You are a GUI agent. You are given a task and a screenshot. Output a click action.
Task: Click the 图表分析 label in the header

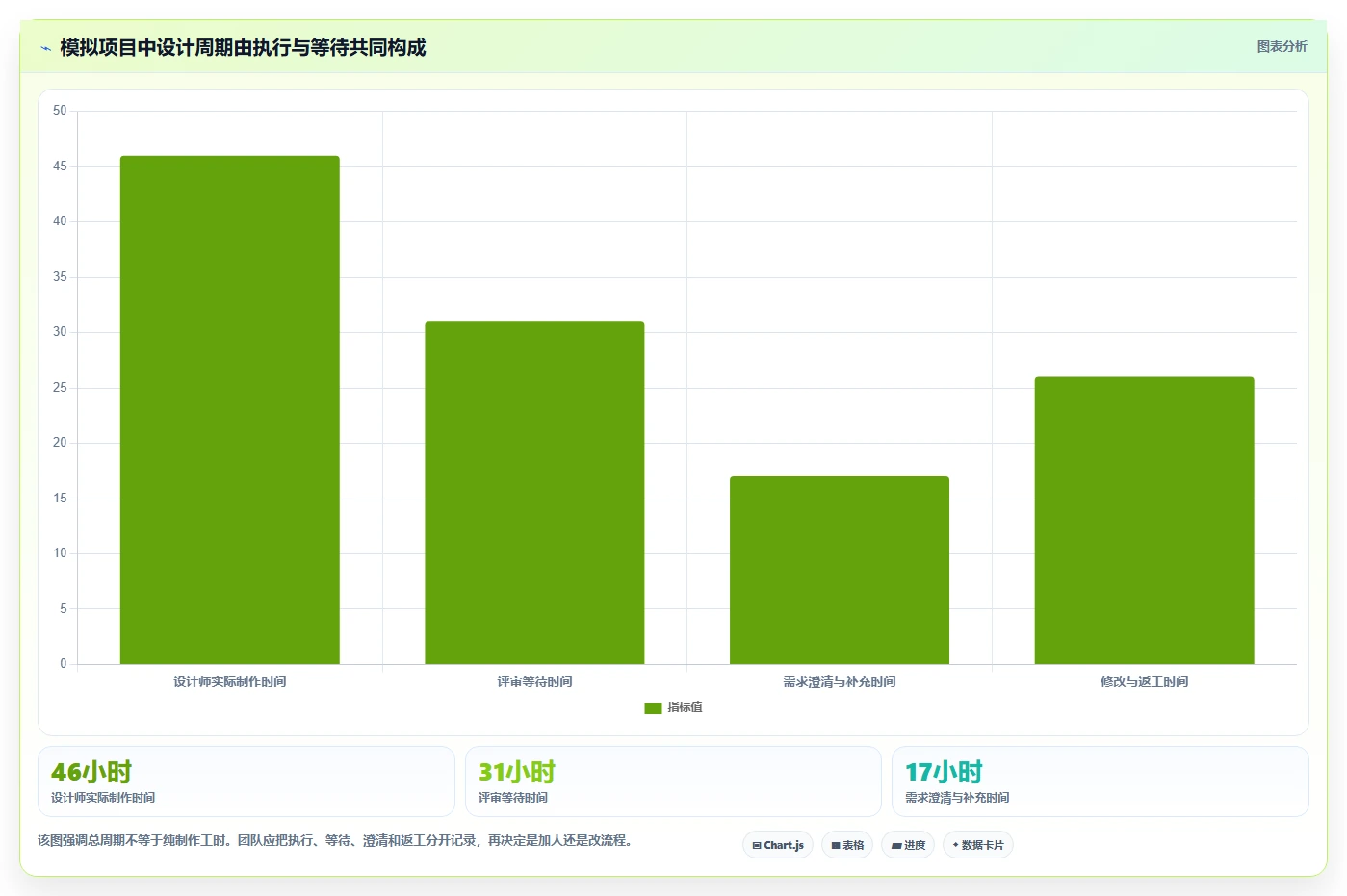tap(1282, 46)
